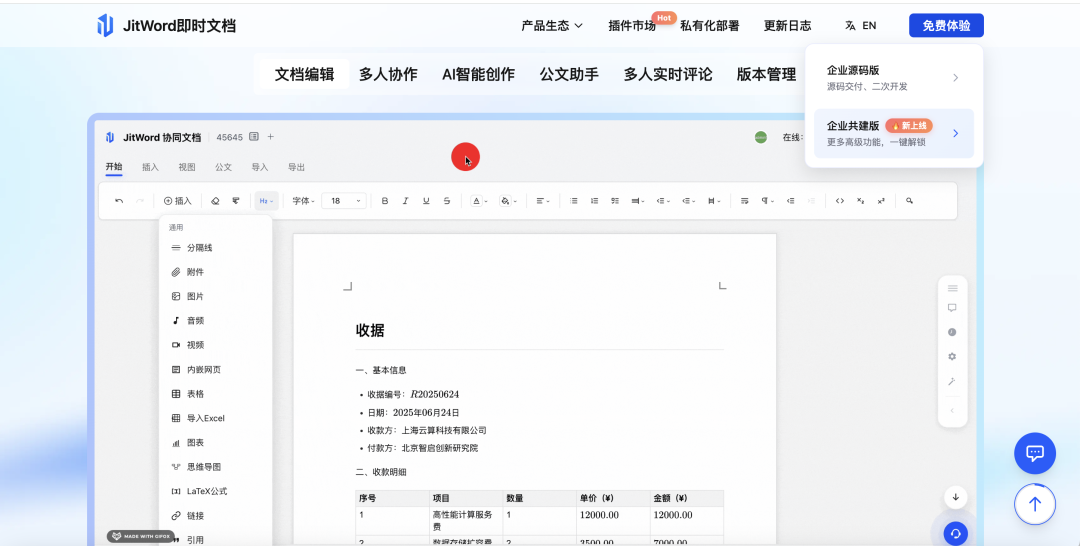Image resolution: width=1080 pixels, height=546 pixels.
Task: Activate the format painter tool
Action: click(236, 201)
